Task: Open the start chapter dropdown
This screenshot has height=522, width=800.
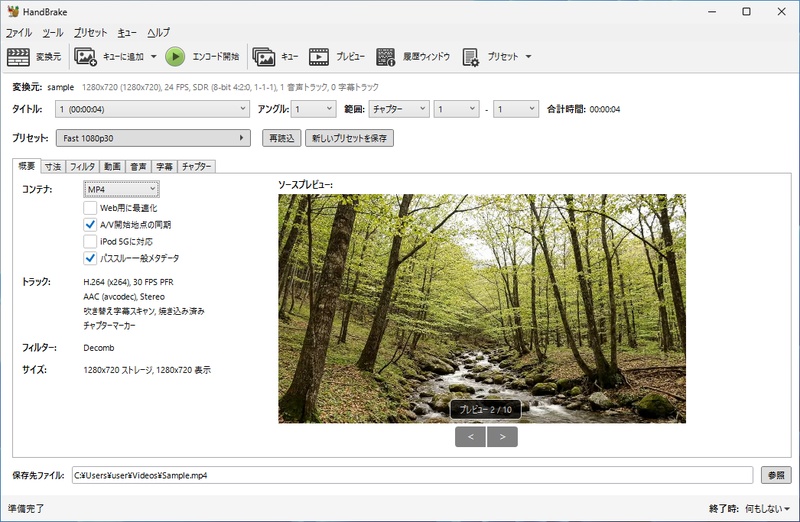Action: (x=457, y=109)
